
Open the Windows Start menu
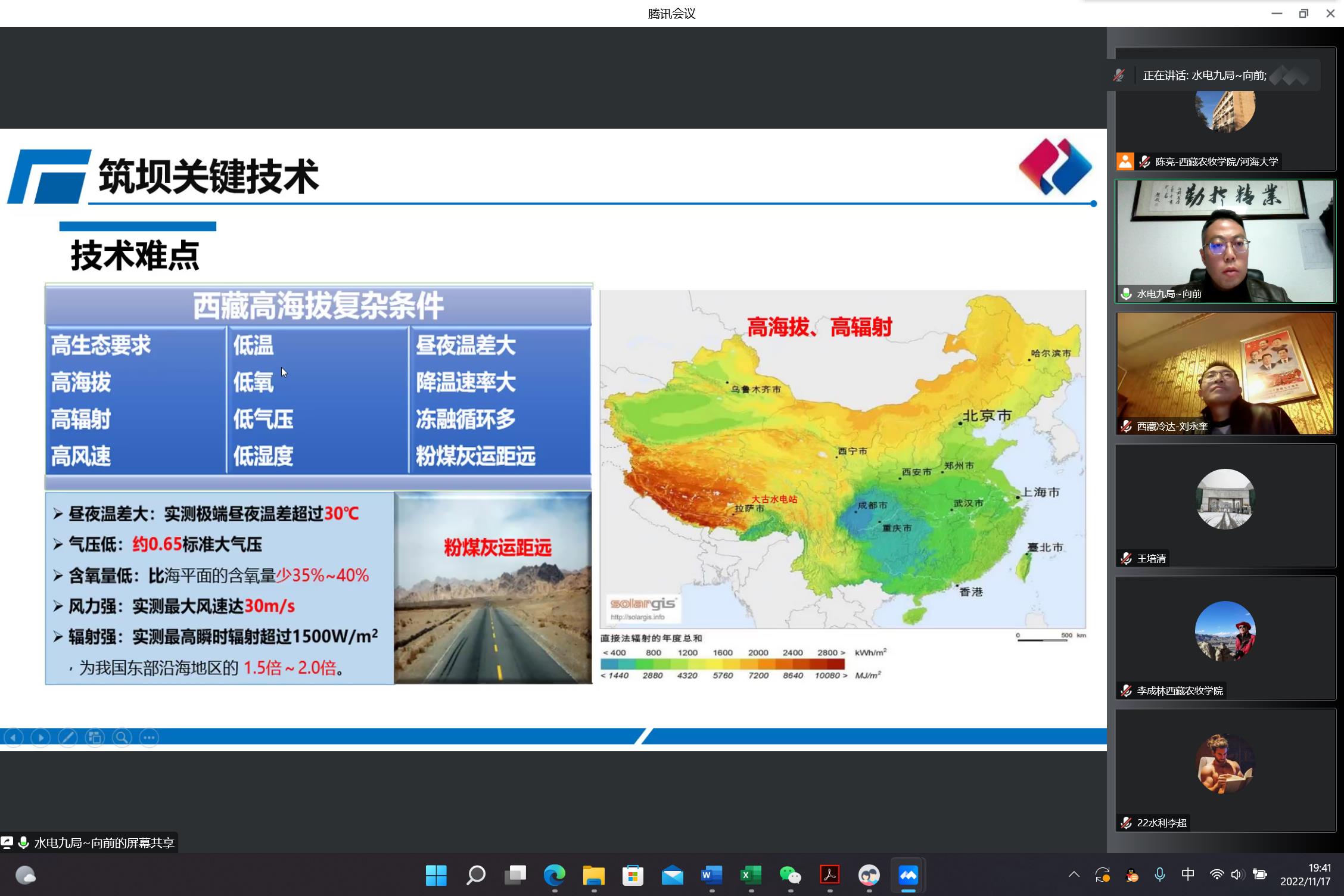(x=436, y=875)
